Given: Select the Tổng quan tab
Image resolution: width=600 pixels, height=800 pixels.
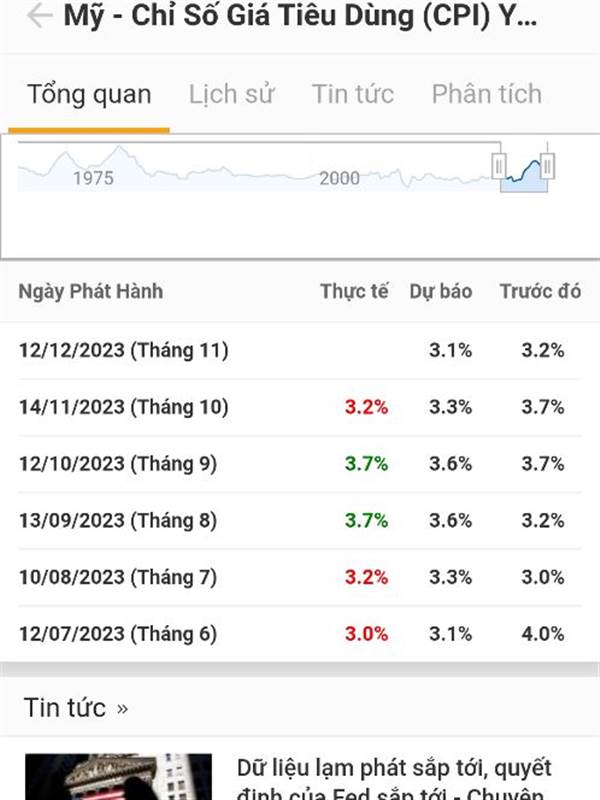Looking at the screenshot, I should click(89, 95).
